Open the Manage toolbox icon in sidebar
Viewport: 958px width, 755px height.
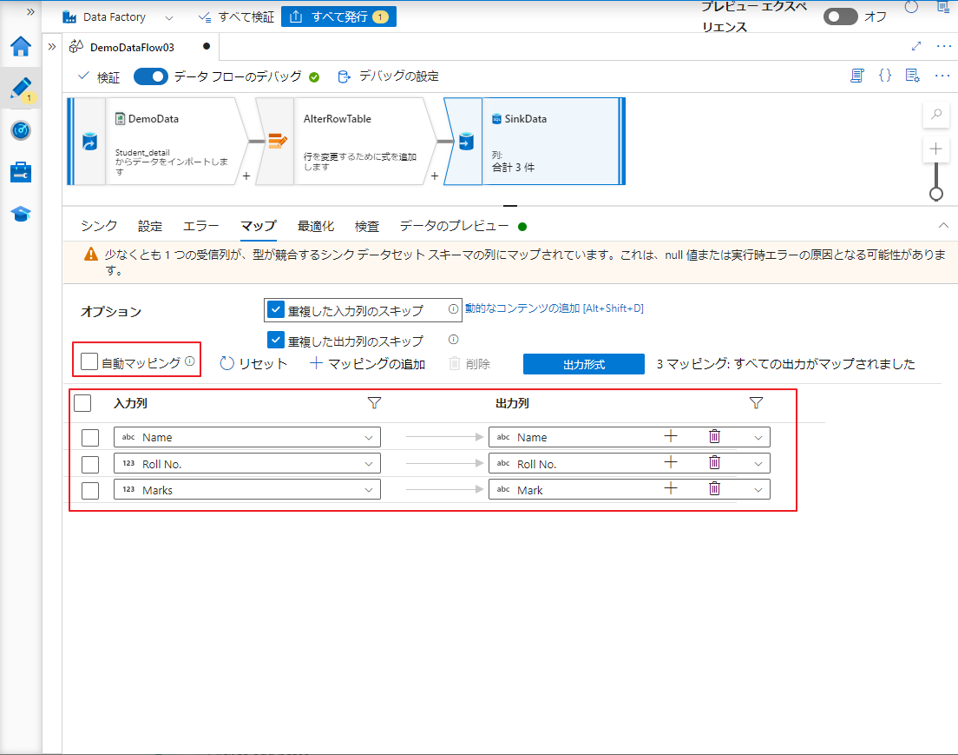(x=20, y=172)
